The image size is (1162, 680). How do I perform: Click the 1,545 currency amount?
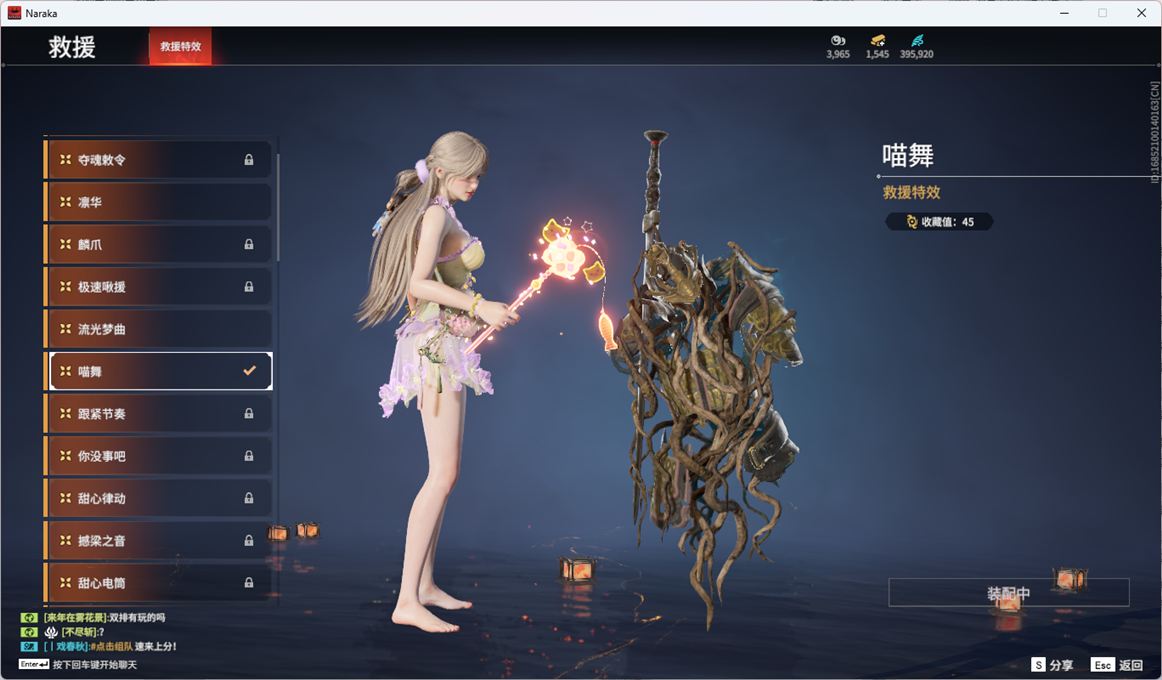point(877,54)
